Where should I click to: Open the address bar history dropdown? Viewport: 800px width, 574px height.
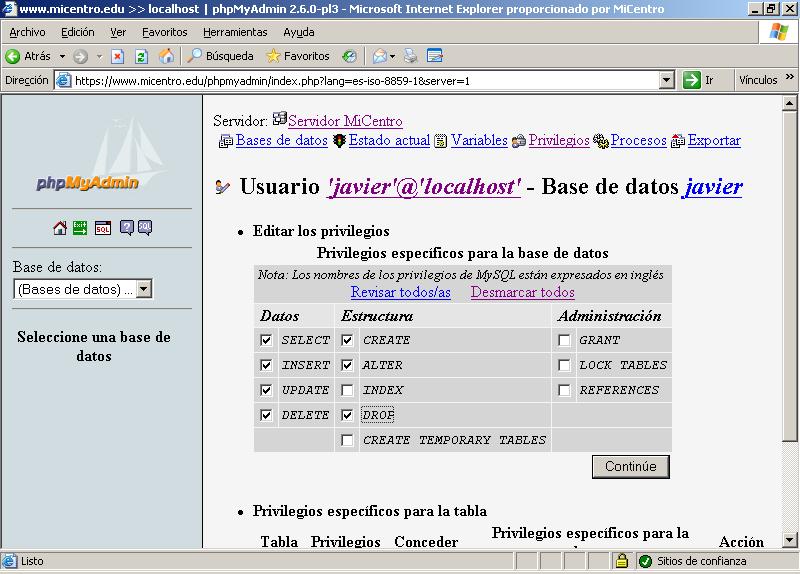point(666,80)
